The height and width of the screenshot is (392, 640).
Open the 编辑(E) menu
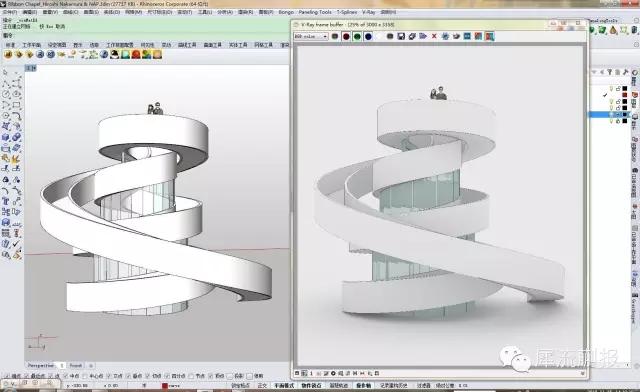pos(29,12)
